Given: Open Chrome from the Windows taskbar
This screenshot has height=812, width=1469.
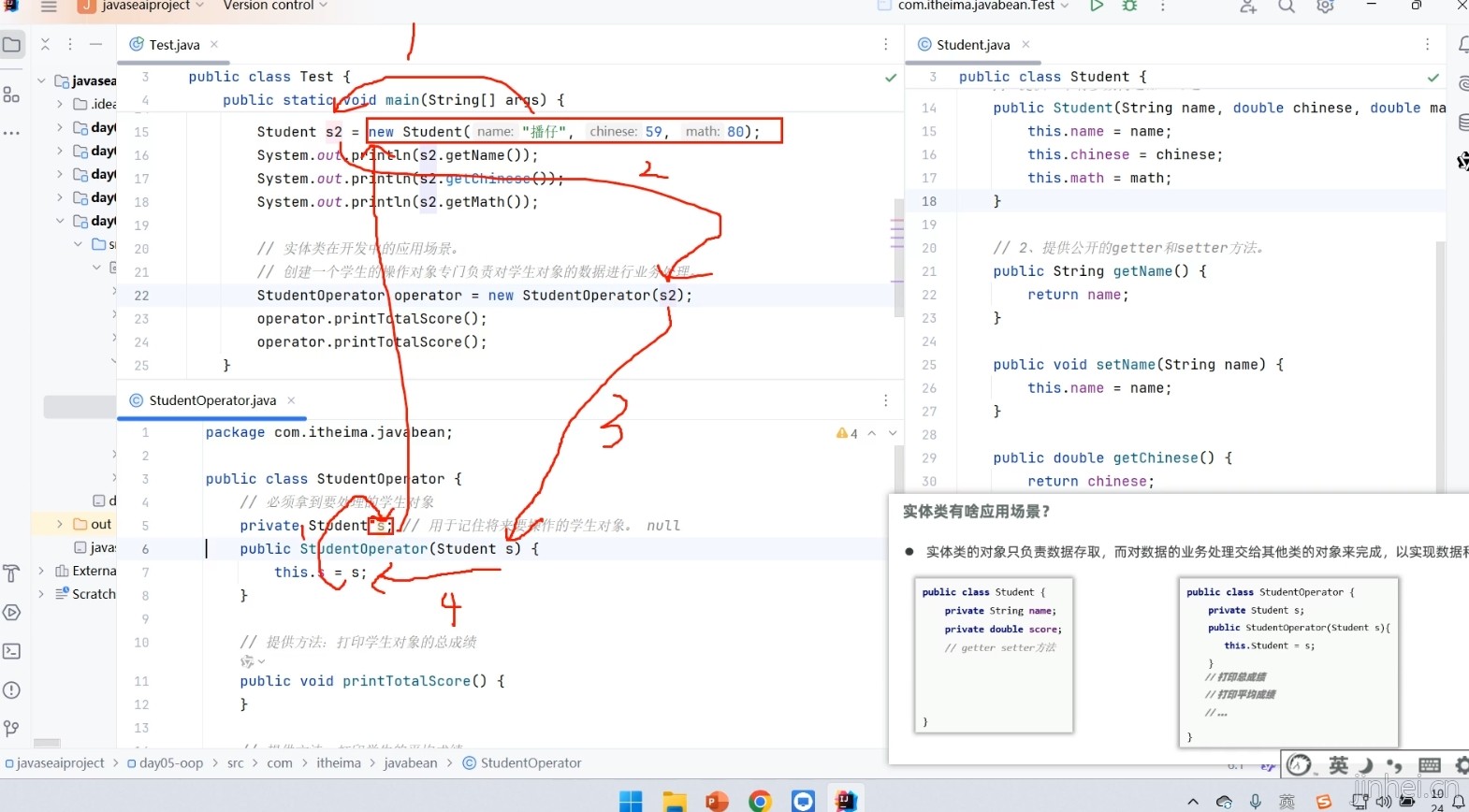Looking at the screenshot, I should (x=759, y=801).
